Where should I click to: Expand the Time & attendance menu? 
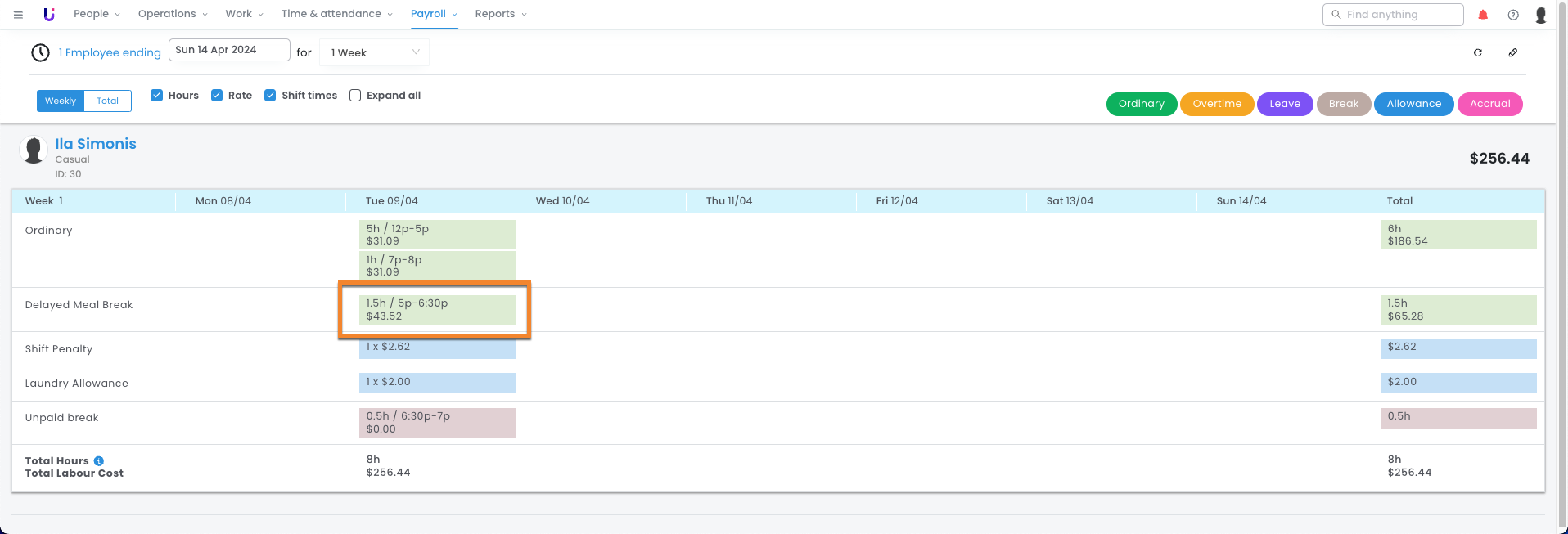(336, 14)
